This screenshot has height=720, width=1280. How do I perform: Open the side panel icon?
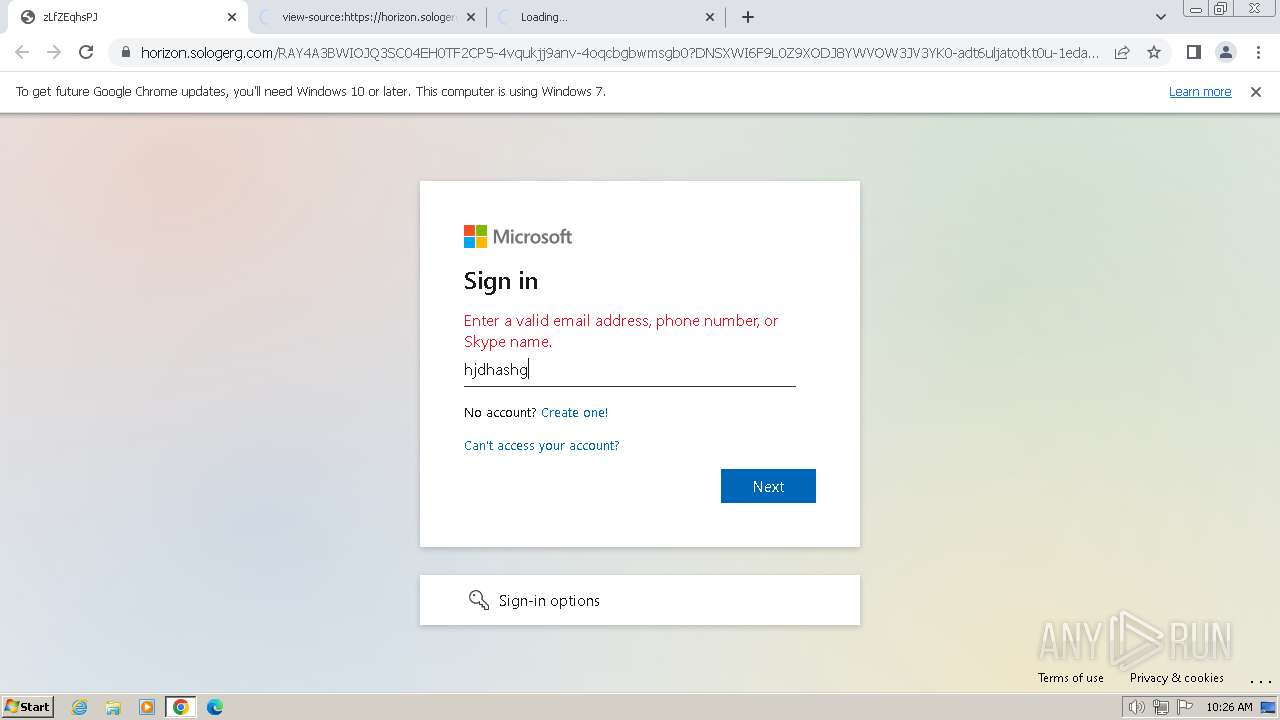pos(1193,52)
